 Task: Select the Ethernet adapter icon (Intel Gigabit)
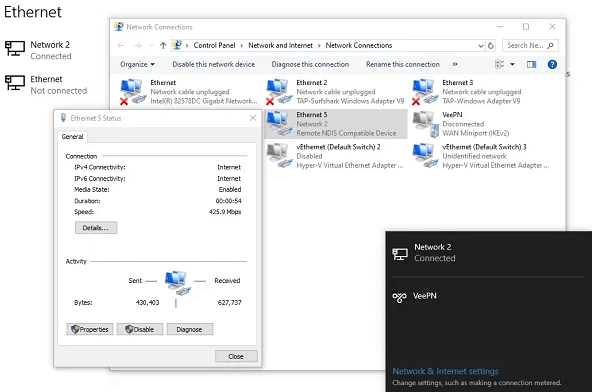point(133,91)
